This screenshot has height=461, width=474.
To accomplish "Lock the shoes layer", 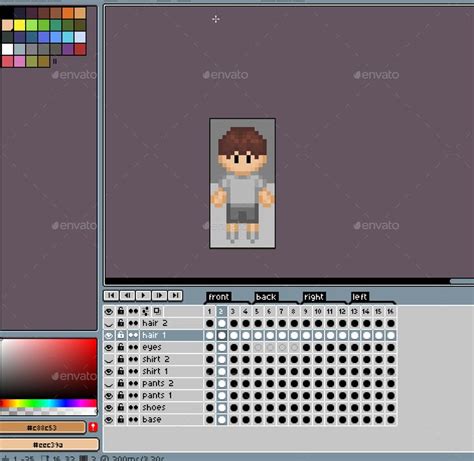I will click(121, 407).
